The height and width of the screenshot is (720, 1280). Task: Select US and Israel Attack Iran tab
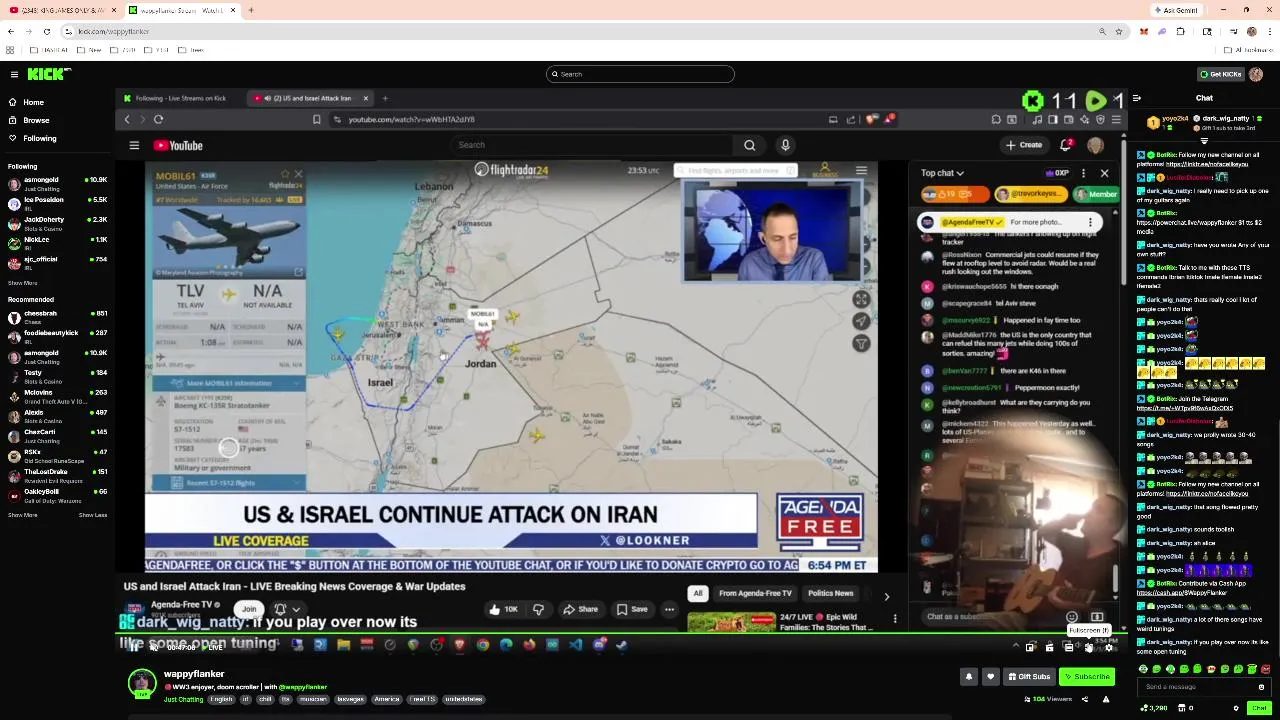coord(310,98)
